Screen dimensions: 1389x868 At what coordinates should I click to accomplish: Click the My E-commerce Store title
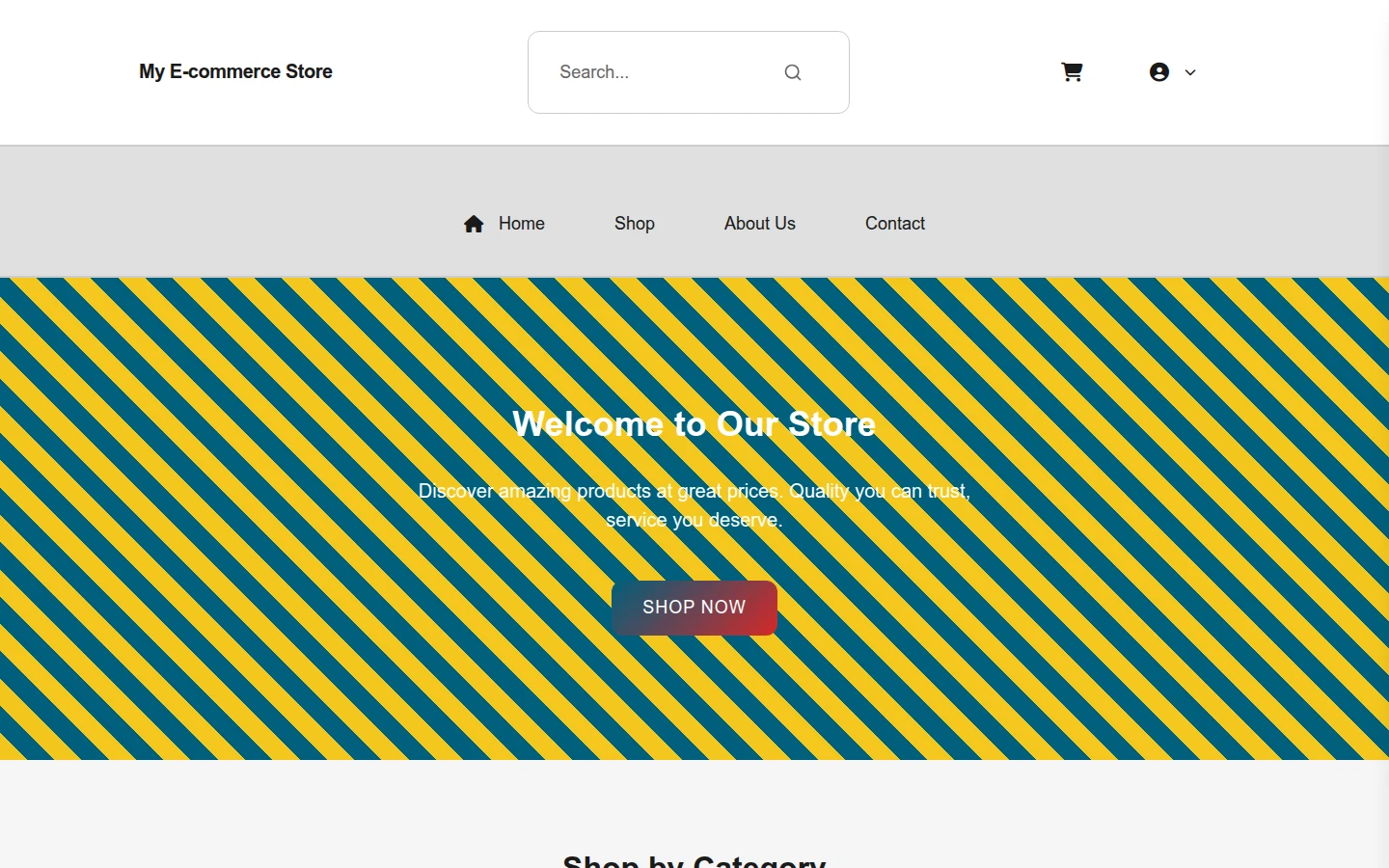[x=235, y=72]
